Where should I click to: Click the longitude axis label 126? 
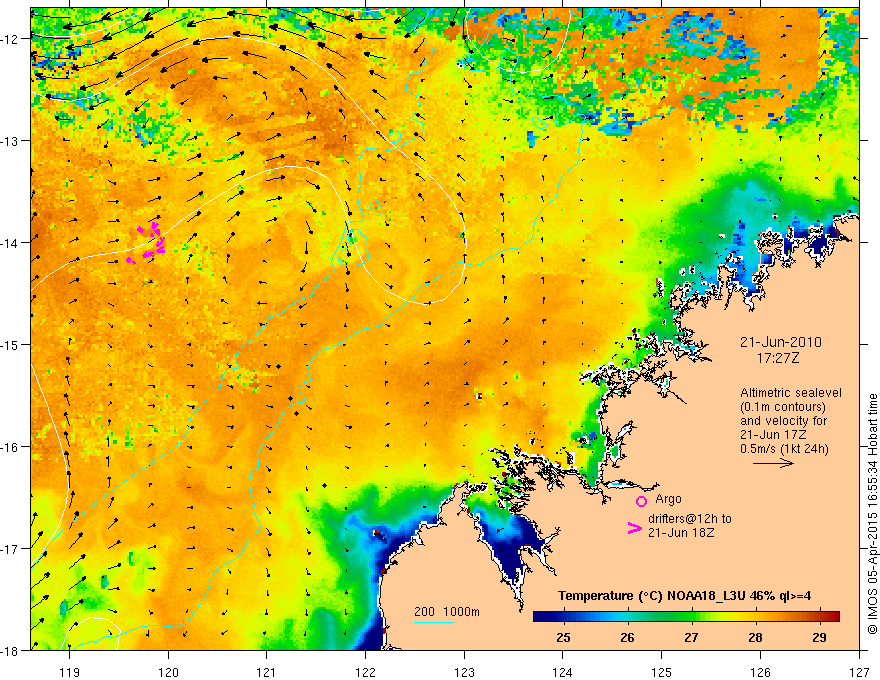pos(760,672)
